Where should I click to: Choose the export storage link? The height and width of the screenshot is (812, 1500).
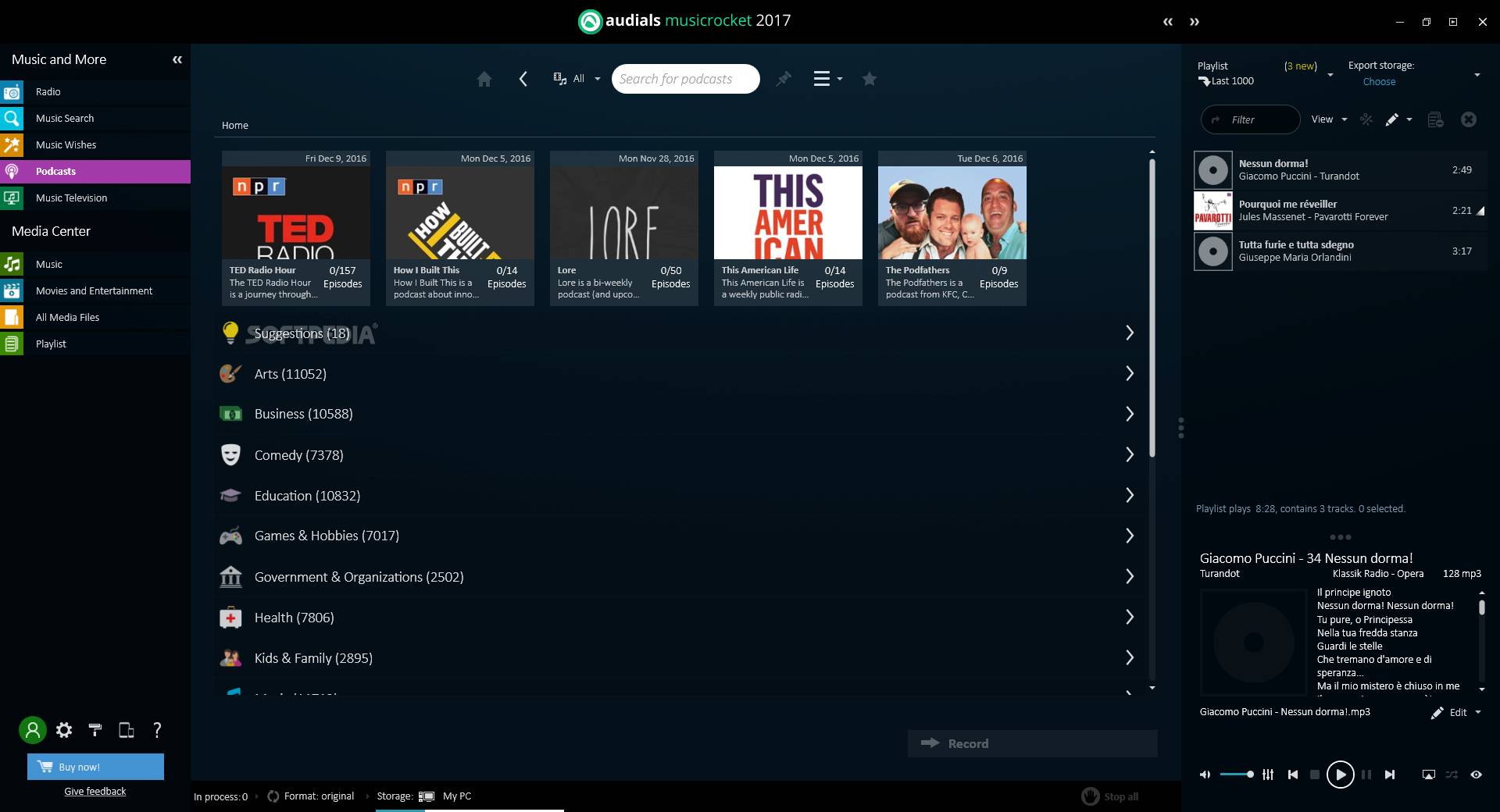point(1379,81)
